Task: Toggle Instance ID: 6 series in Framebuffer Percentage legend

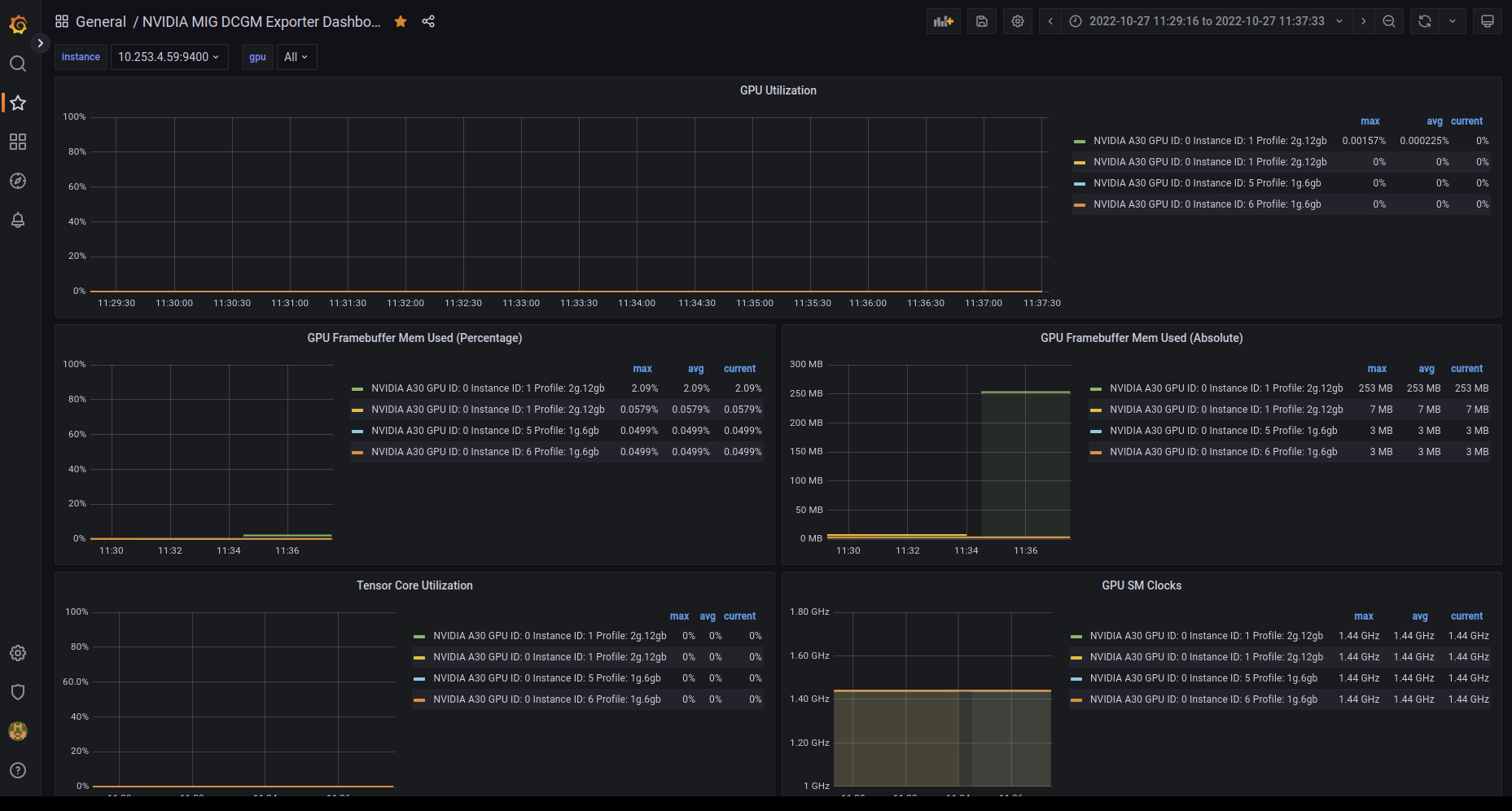Action: point(485,452)
